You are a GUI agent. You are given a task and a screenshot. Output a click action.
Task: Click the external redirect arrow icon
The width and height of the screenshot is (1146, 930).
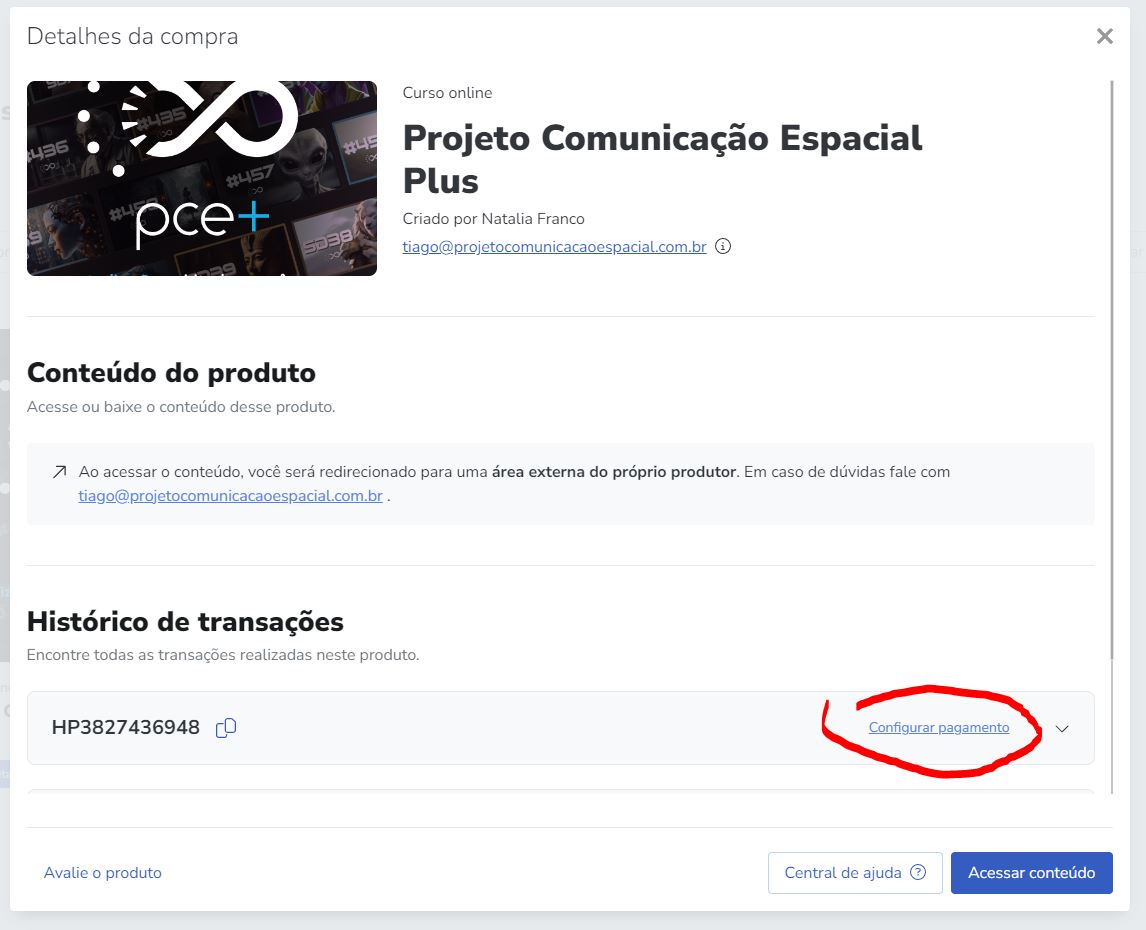click(60, 472)
